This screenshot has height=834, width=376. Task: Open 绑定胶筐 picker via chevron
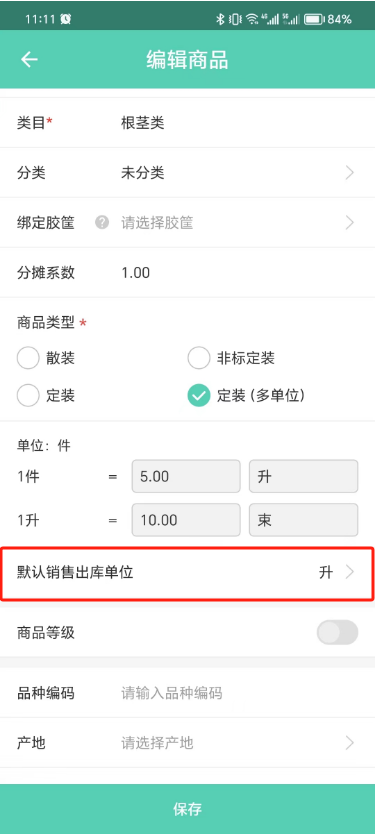349,222
